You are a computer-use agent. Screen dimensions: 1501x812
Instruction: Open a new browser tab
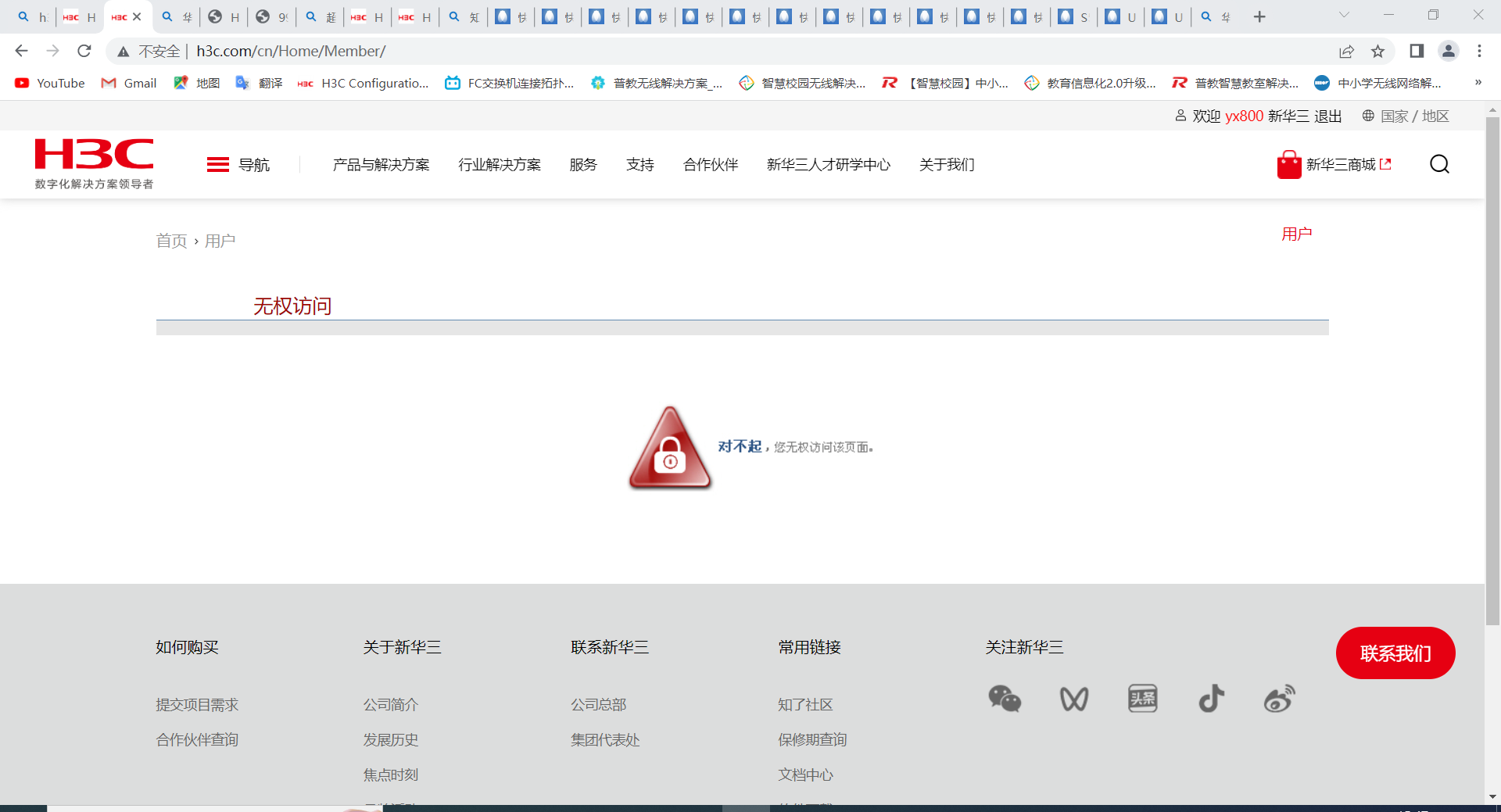[x=1259, y=16]
